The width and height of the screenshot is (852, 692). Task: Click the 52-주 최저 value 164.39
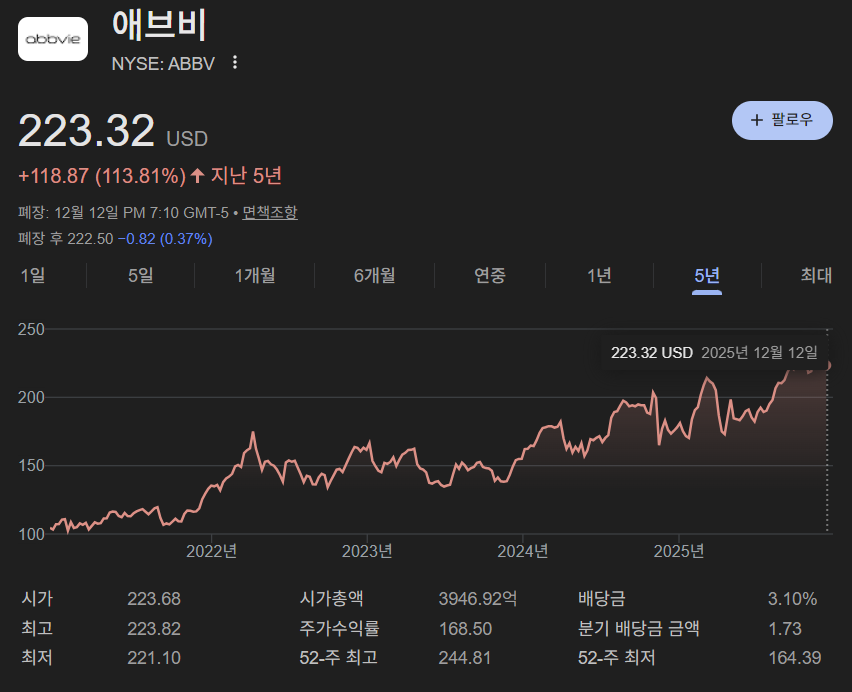pos(794,658)
